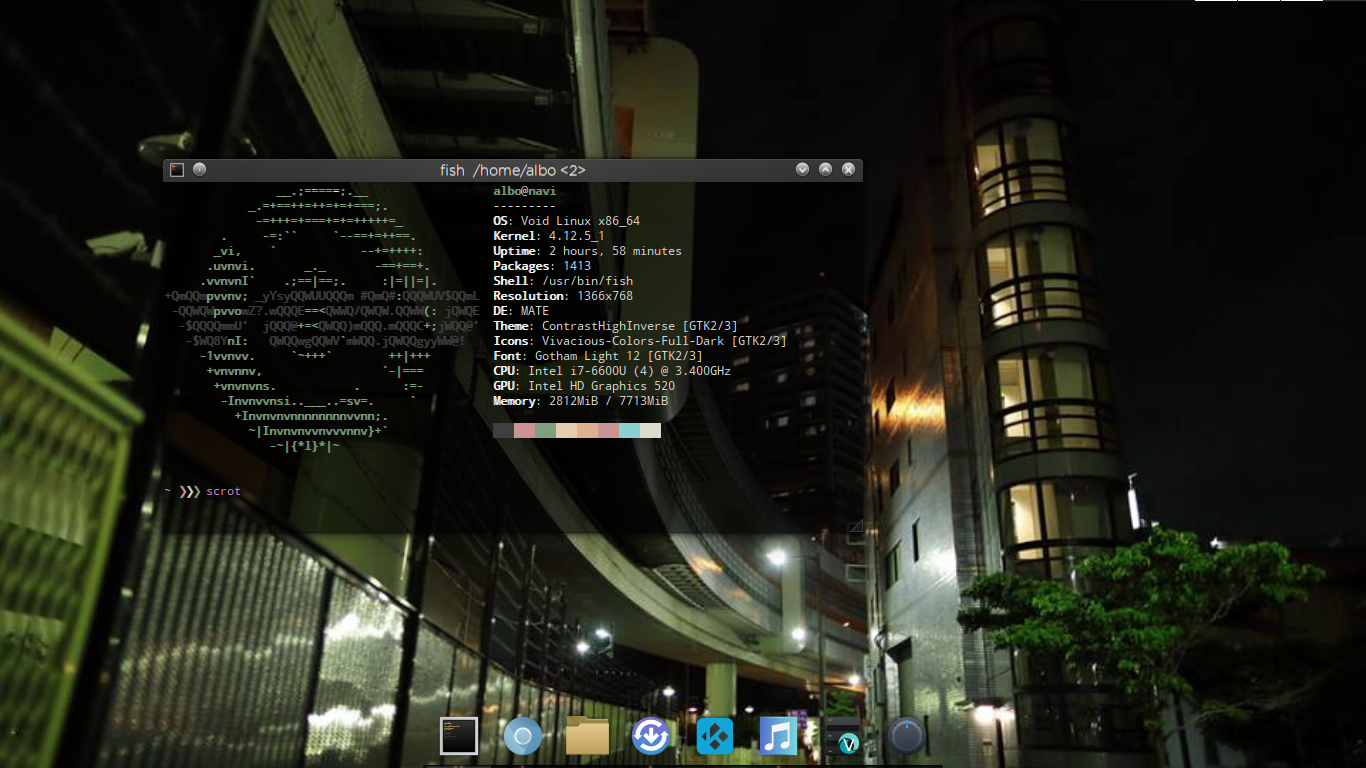This screenshot has width=1366, height=768.
Task: Click the 'fish /home/albo <2>' title bar
Action: pos(512,170)
